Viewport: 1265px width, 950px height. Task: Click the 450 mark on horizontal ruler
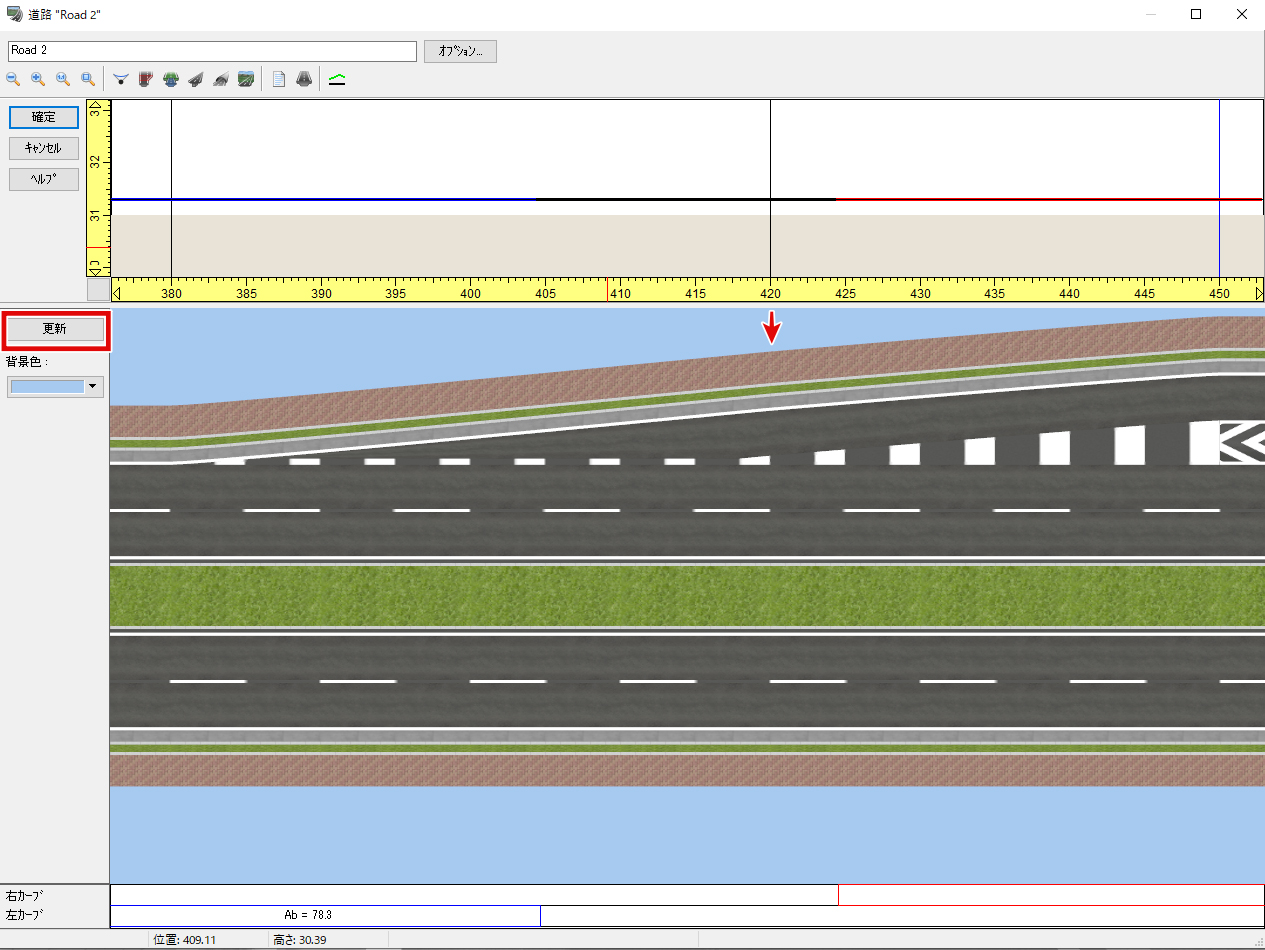(1219, 294)
